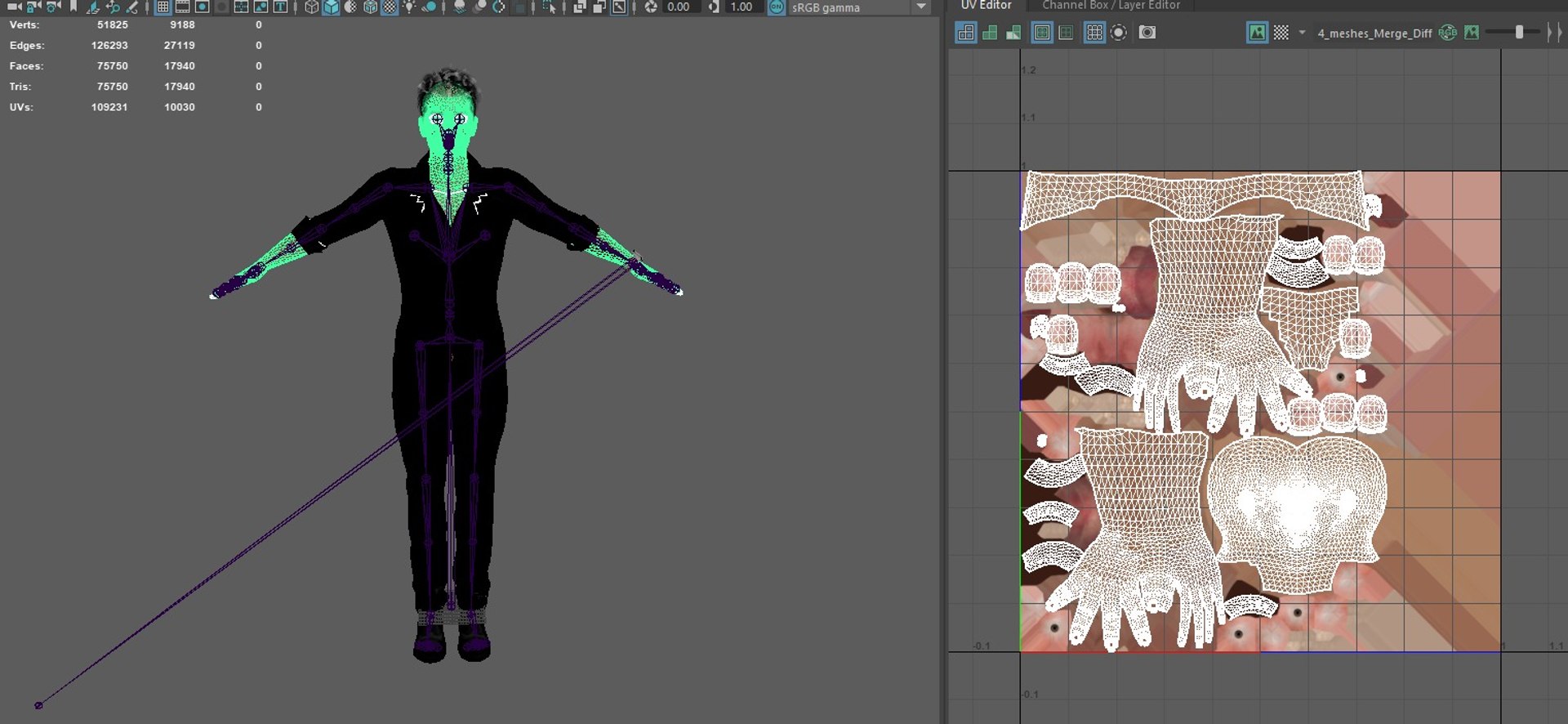Switch viewport to Smooth Shade All

(x=331, y=7)
